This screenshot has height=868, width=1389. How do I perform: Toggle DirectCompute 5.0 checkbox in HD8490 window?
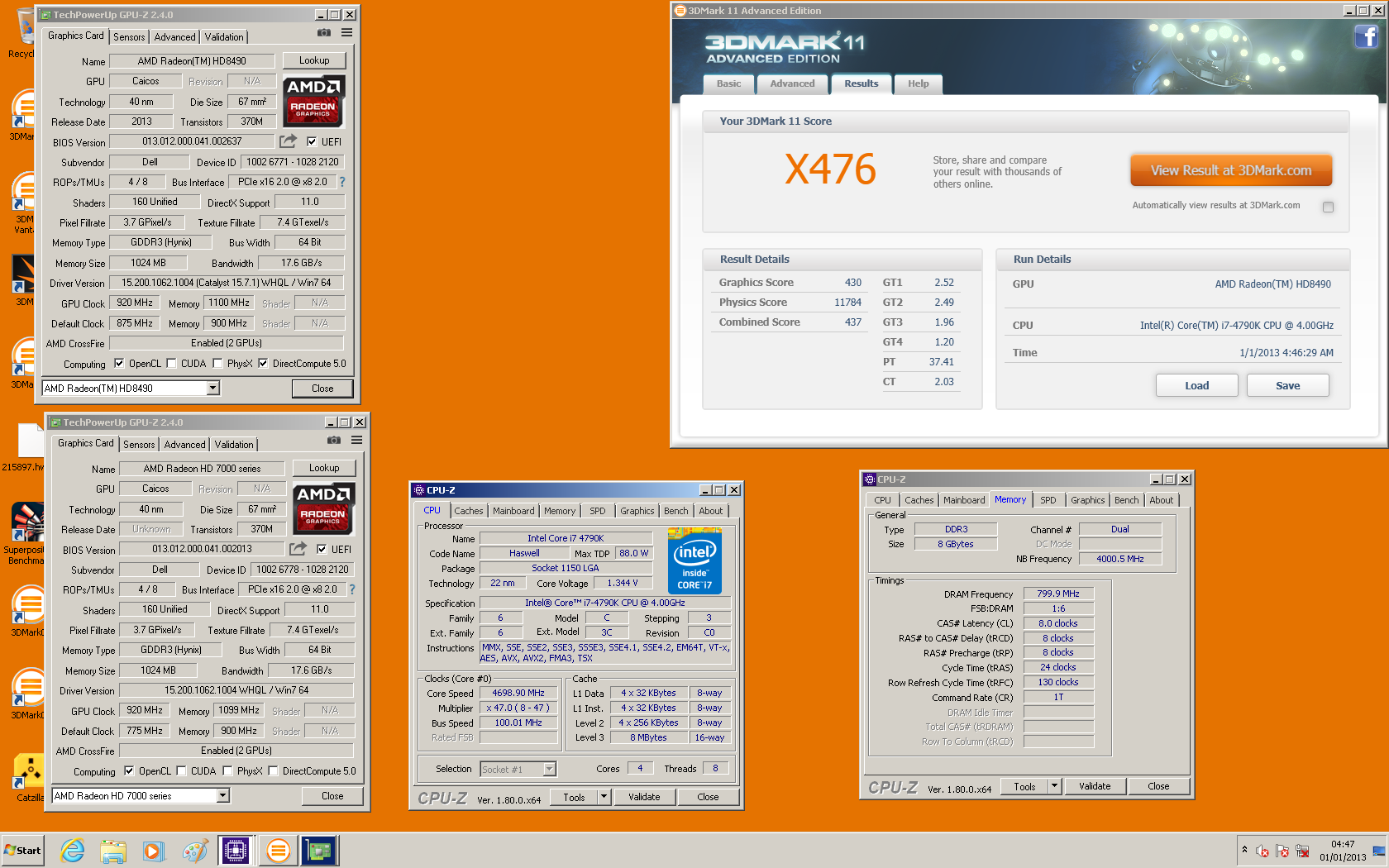point(263,363)
